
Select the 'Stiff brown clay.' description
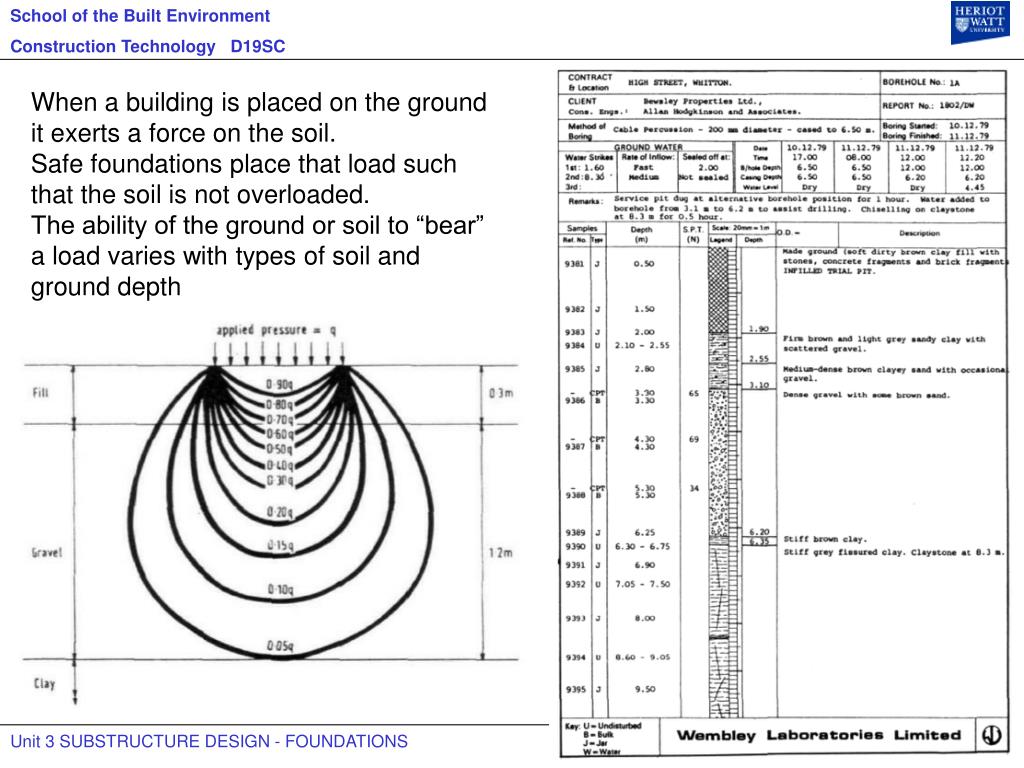(x=824, y=539)
